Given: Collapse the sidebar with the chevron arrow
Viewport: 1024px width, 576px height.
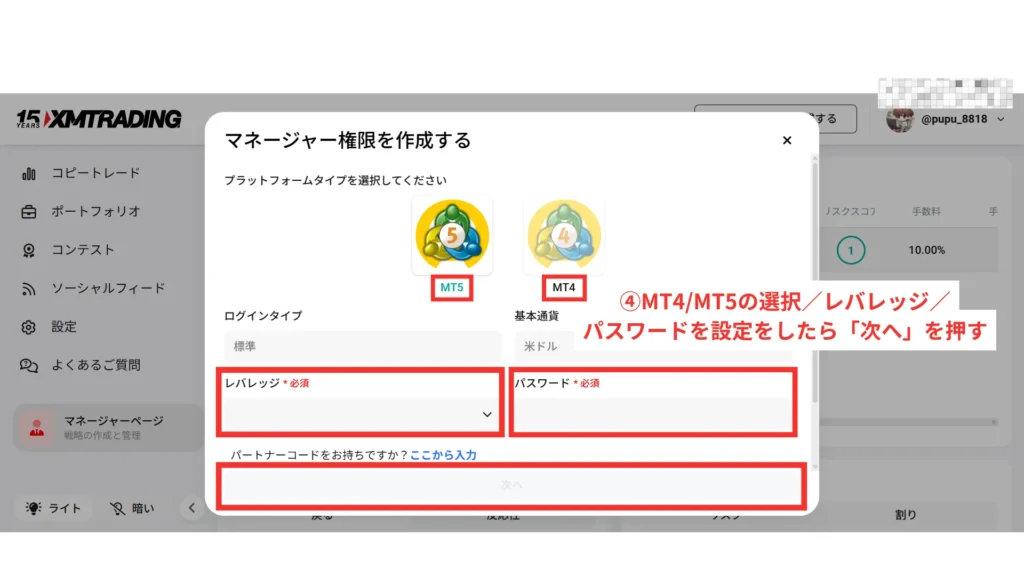Looking at the screenshot, I should point(191,508).
